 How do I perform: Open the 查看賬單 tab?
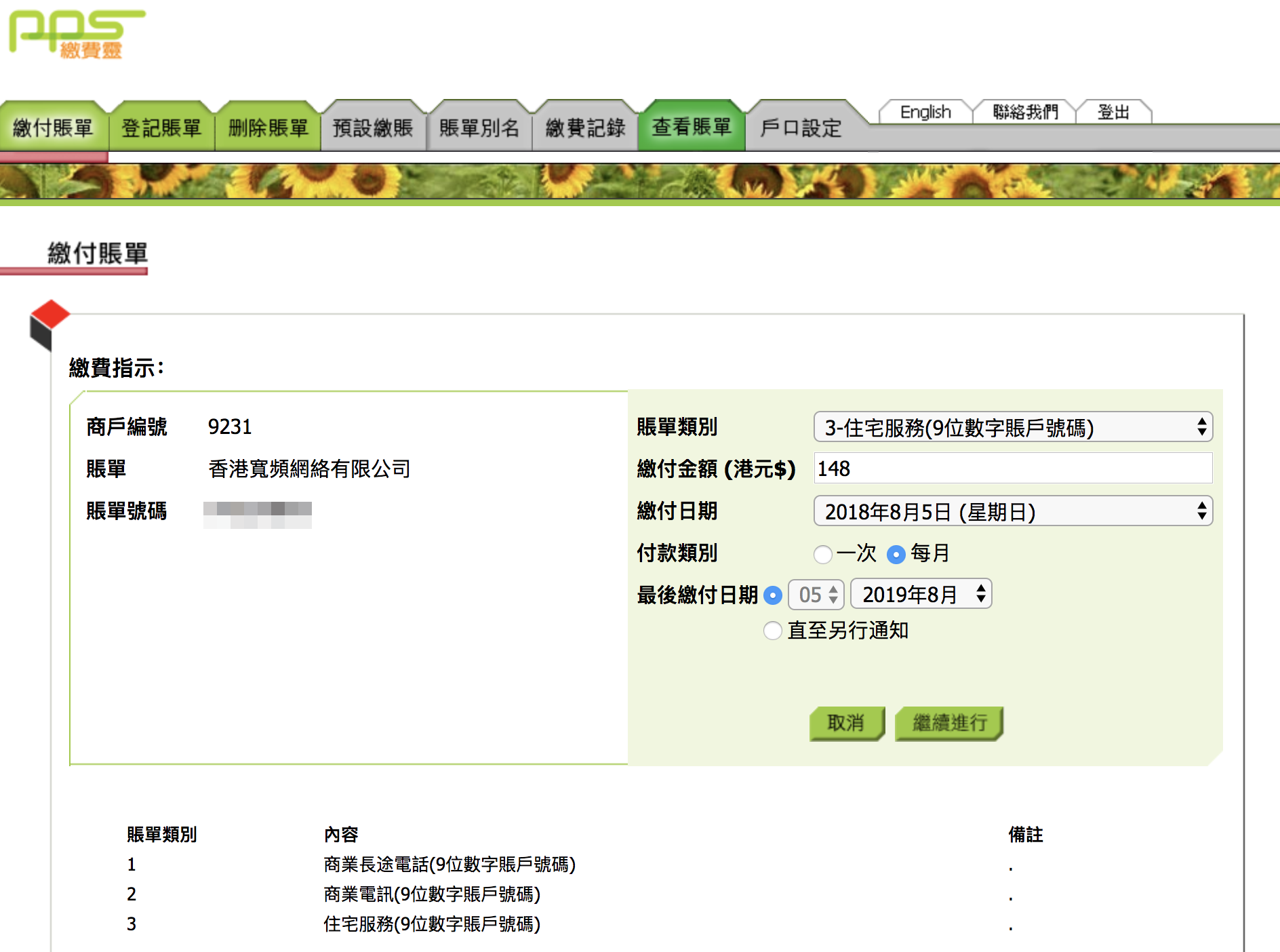(x=692, y=127)
